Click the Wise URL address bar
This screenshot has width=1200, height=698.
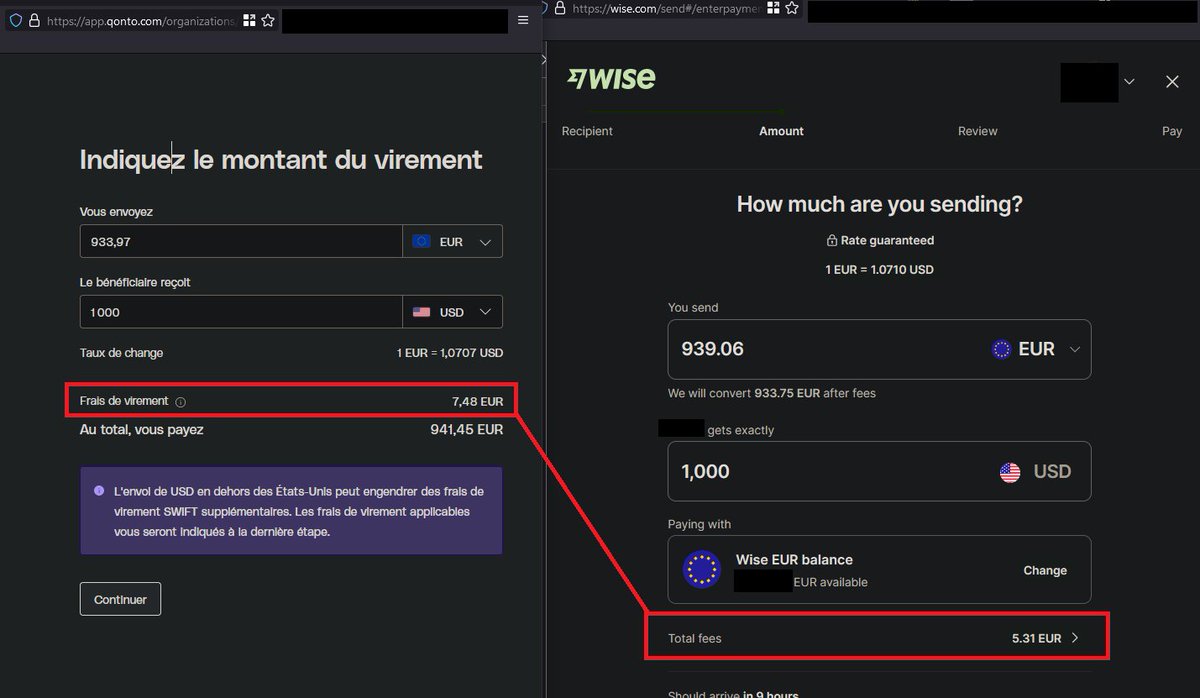coord(665,8)
